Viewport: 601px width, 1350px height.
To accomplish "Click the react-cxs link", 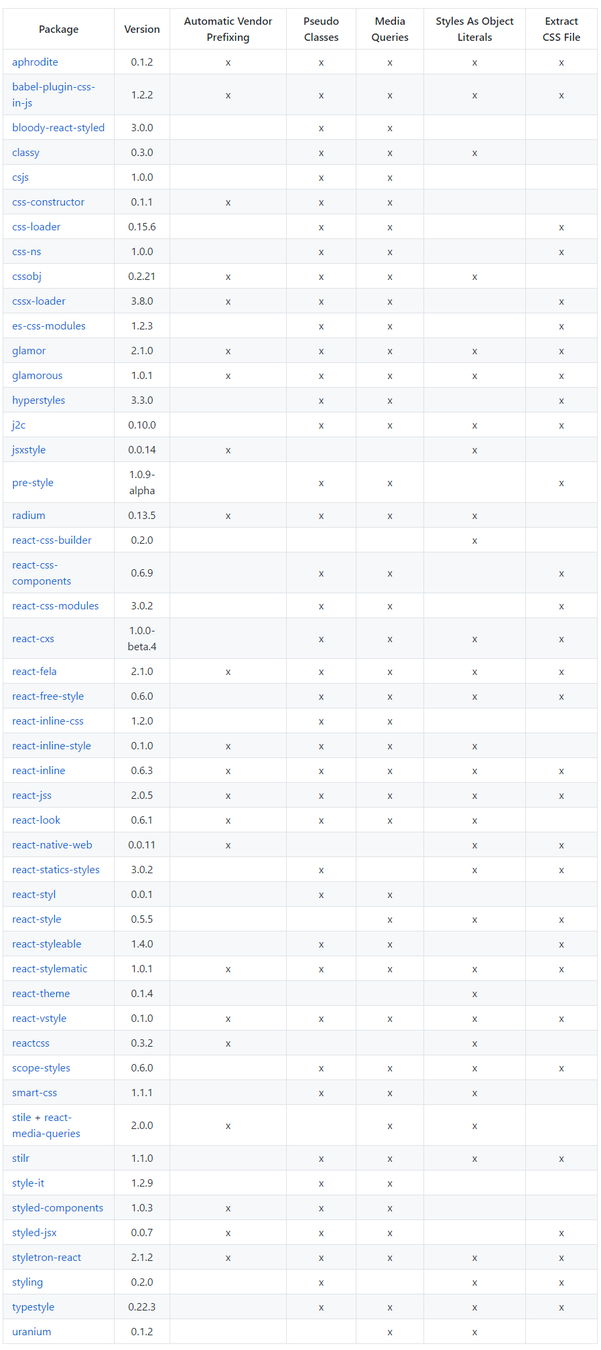I will (33, 639).
